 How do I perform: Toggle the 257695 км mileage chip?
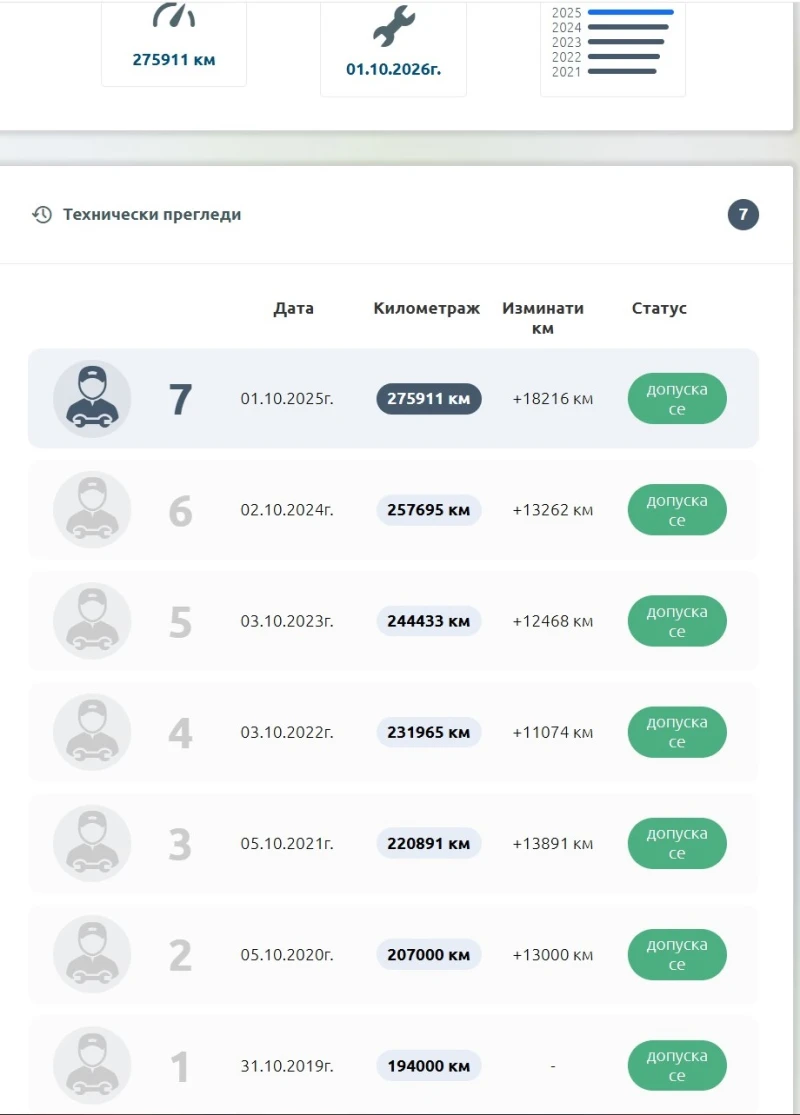click(428, 510)
